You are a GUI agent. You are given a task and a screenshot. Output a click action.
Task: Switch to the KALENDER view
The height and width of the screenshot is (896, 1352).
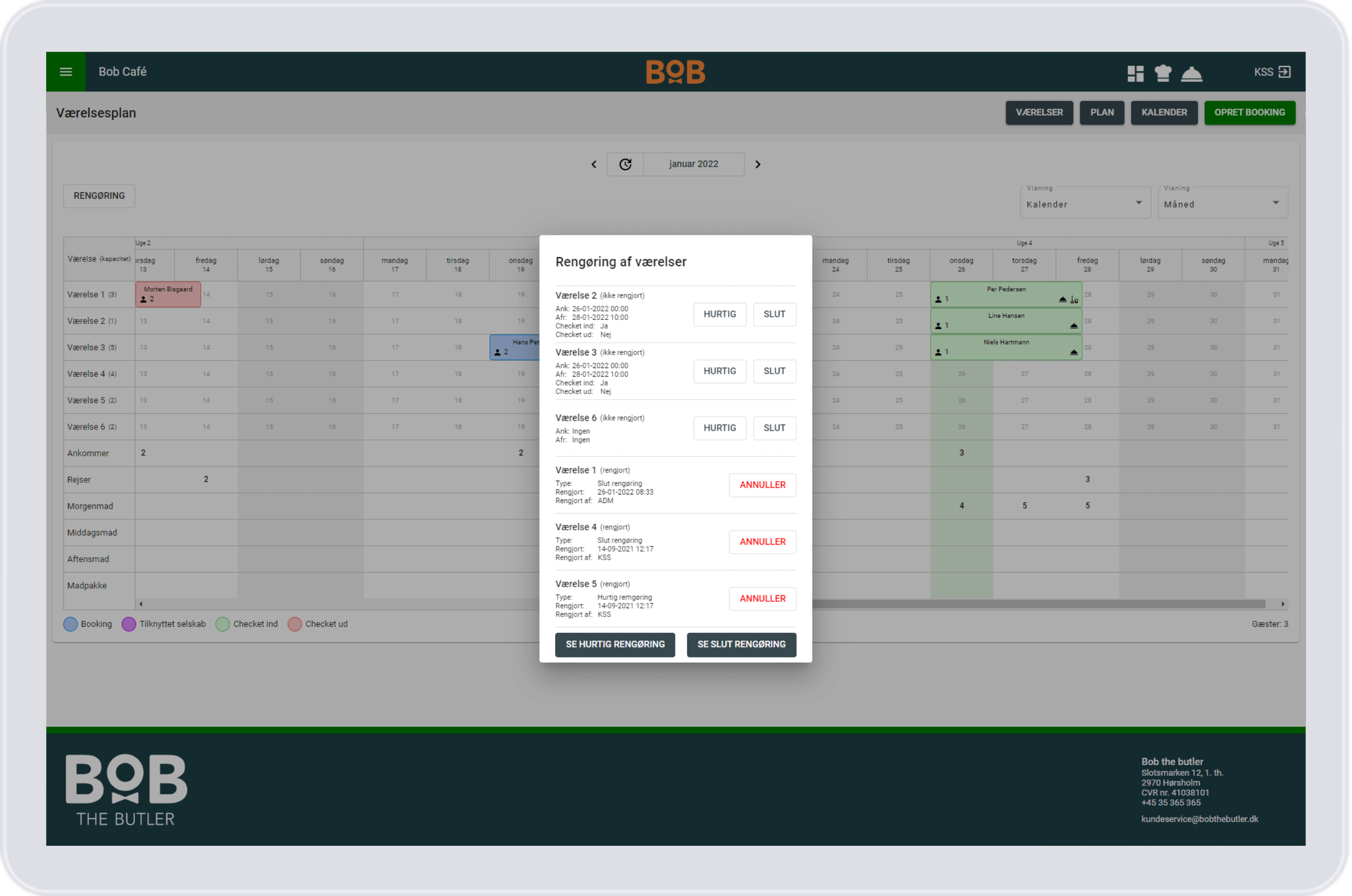[1163, 113]
